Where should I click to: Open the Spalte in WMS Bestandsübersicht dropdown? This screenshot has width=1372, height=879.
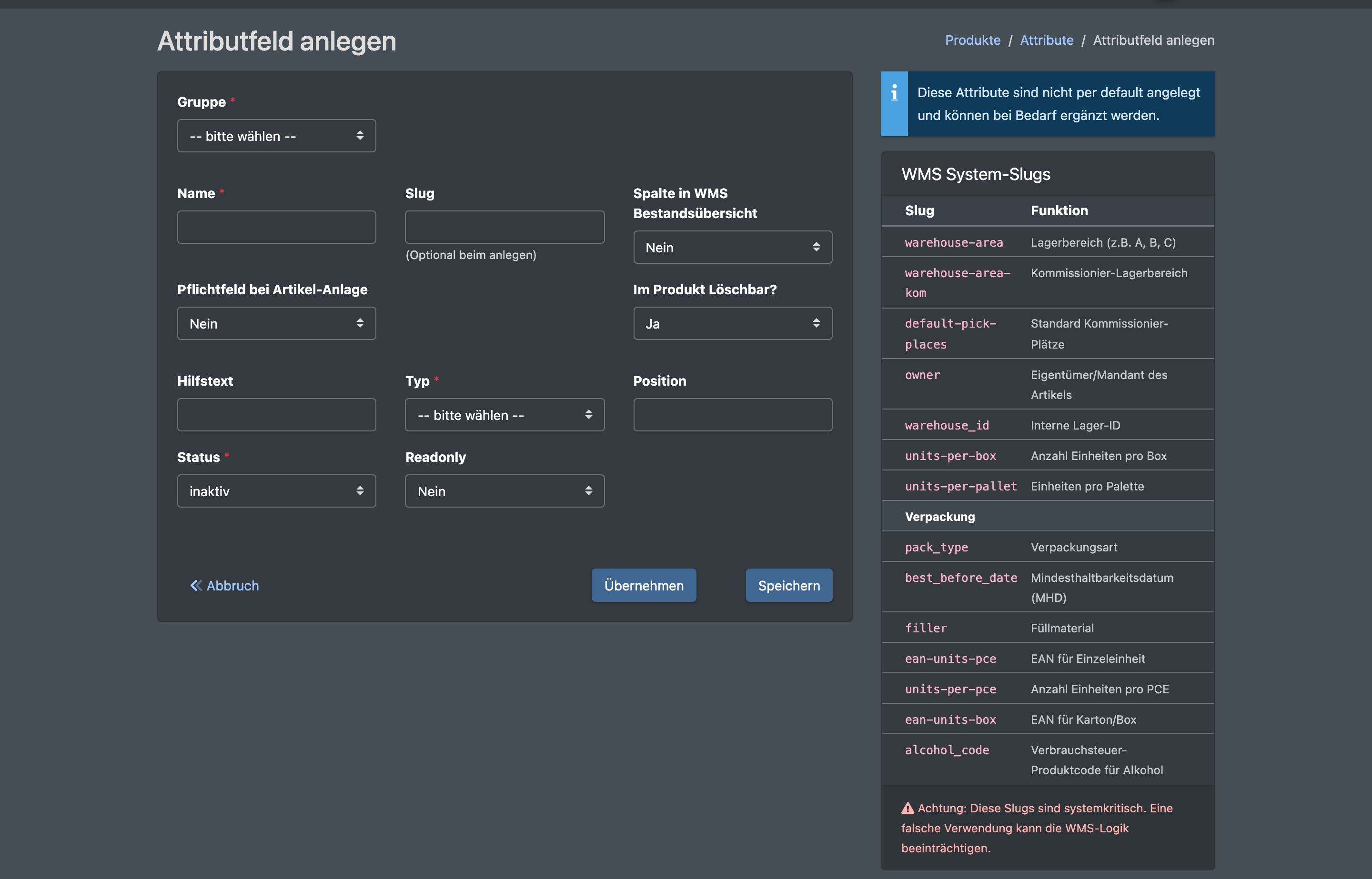[733, 247]
